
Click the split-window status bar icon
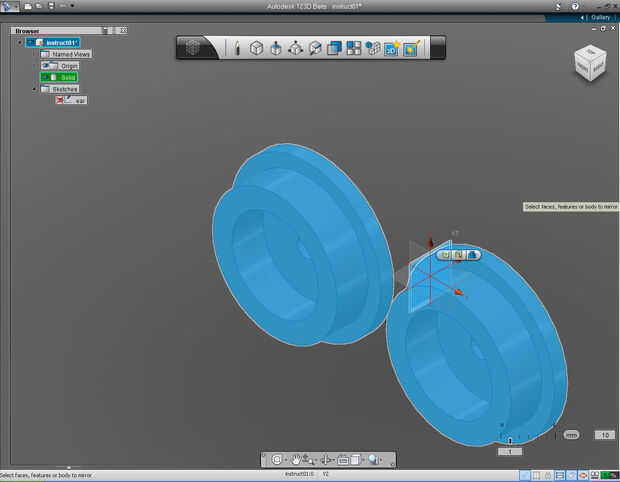594,475
